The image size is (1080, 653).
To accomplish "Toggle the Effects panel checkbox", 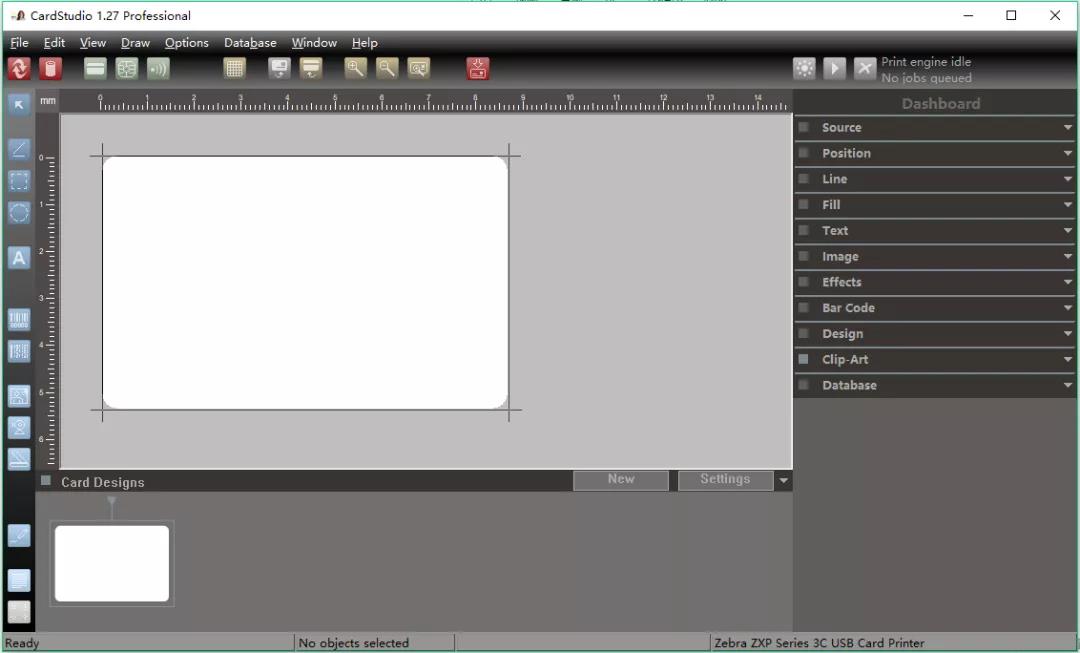I will (x=803, y=282).
